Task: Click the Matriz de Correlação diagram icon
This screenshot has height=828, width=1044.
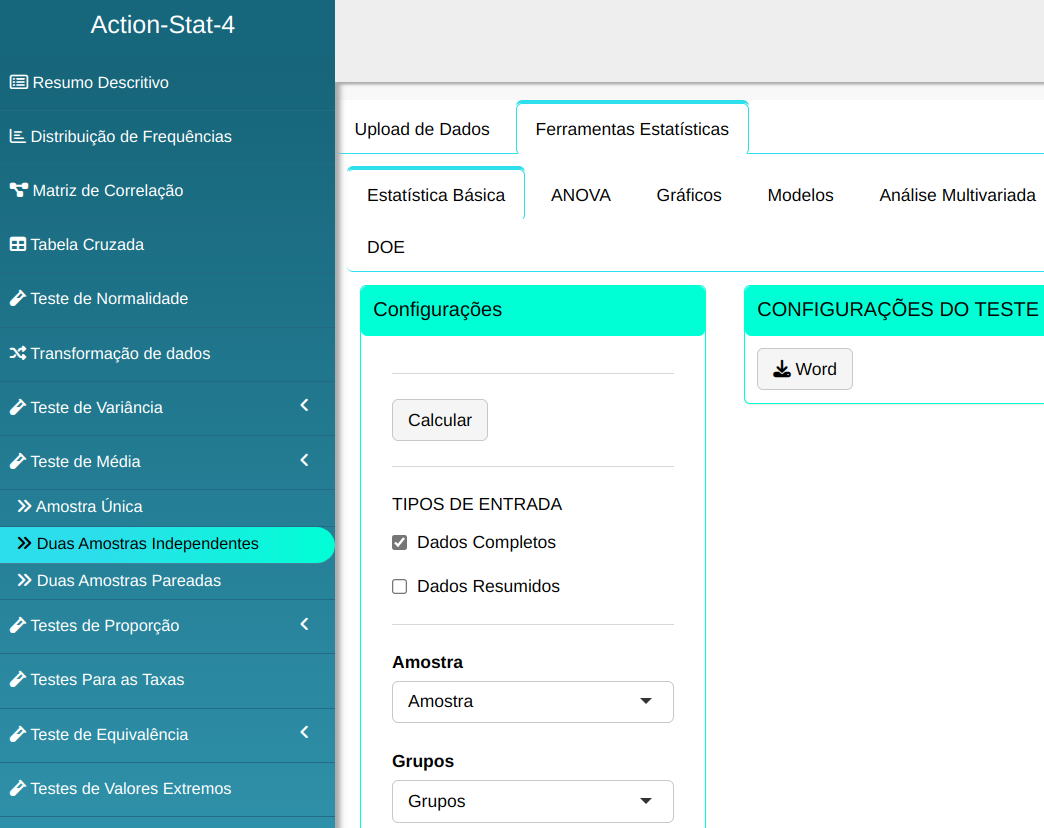Action: tap(18, 190)
